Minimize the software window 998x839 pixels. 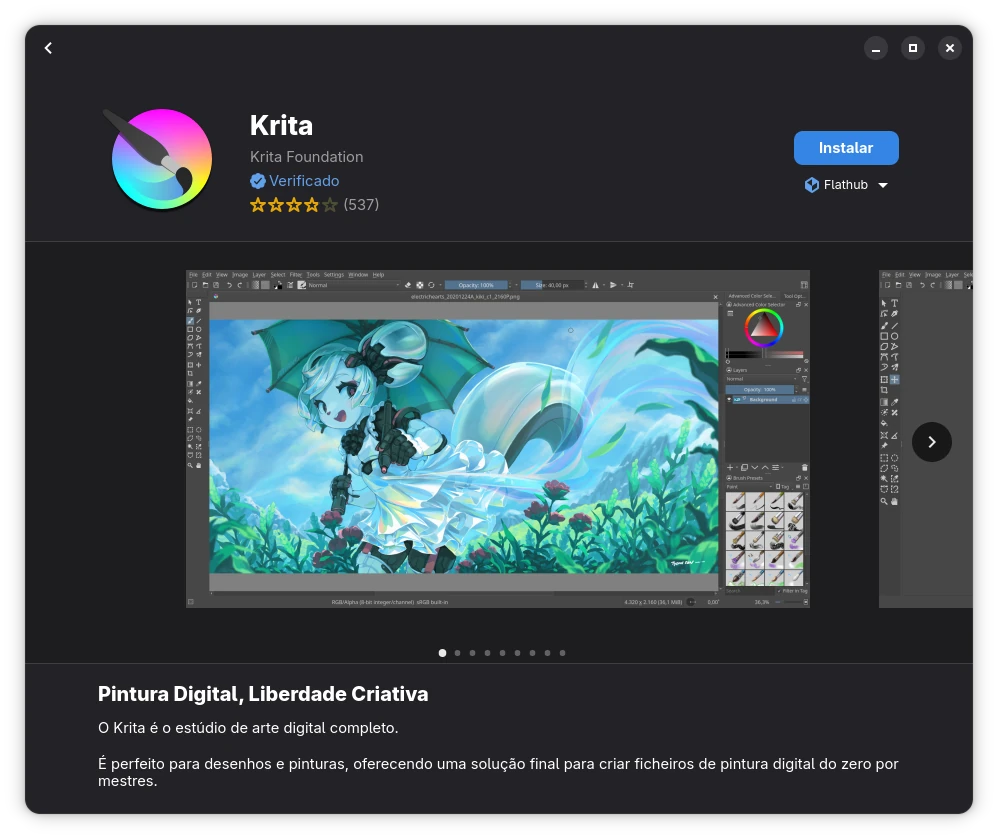pyautogui.click(x=876, y=48)
